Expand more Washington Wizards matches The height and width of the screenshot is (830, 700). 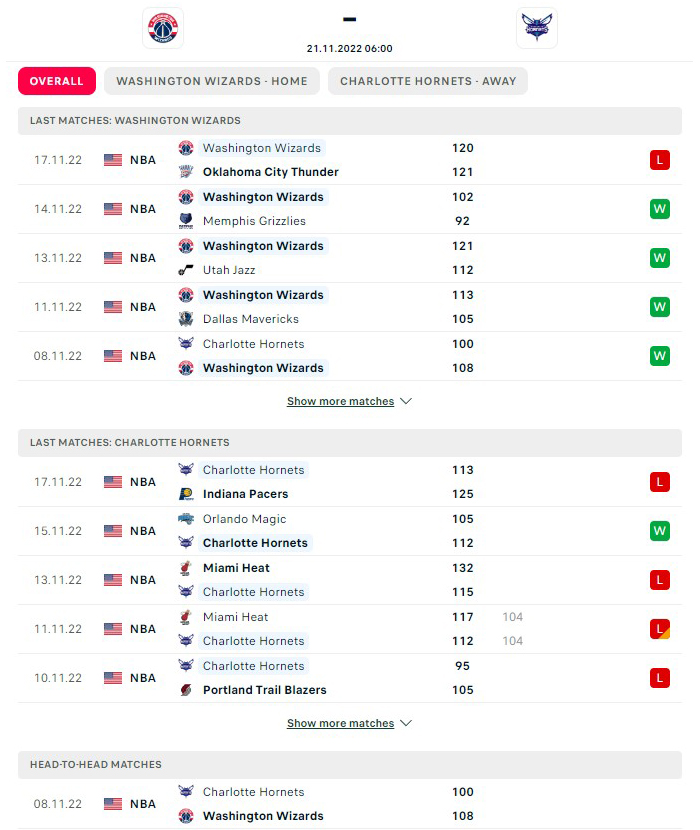(x=349, y=401)
